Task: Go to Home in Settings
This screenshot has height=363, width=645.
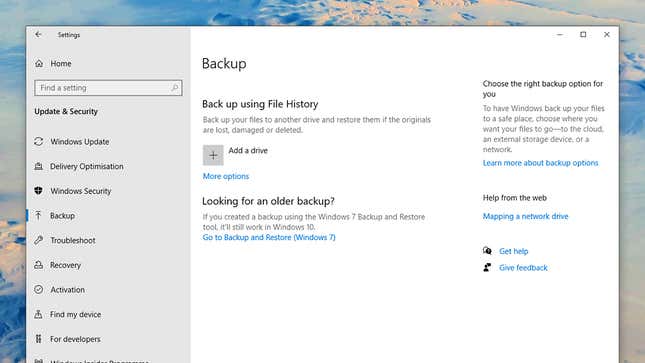Action: tap(61, 63)
